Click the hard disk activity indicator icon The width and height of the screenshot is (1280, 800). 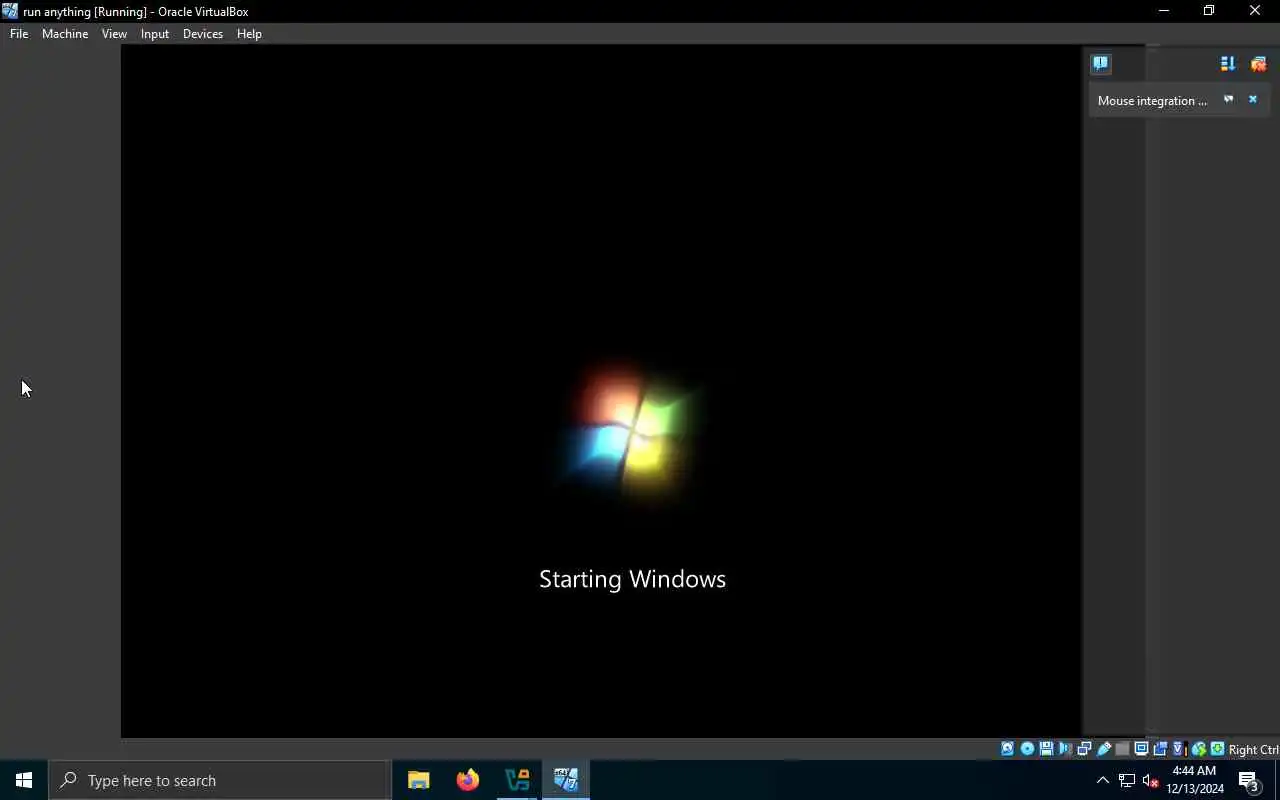click(1007, 749)
